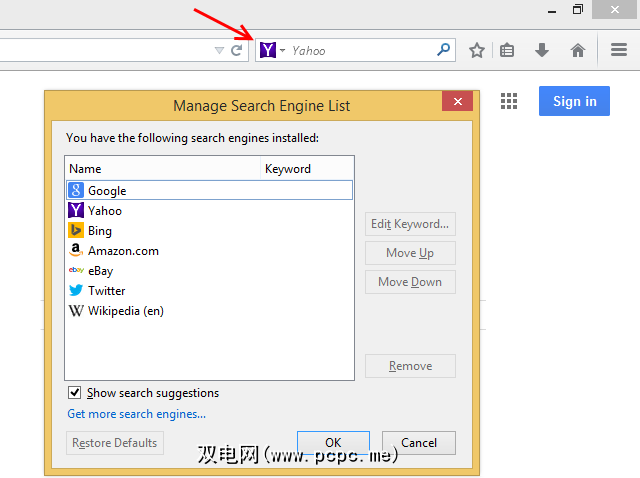Select Wikipedia (en) in the list

pyautogui.click(x=209, y=311)
